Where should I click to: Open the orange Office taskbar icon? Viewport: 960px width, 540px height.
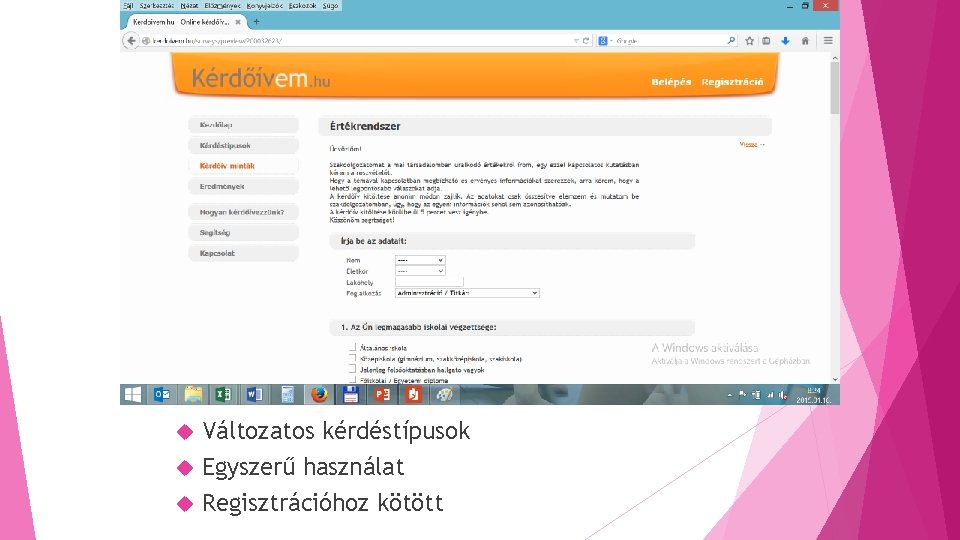(413, 394)
